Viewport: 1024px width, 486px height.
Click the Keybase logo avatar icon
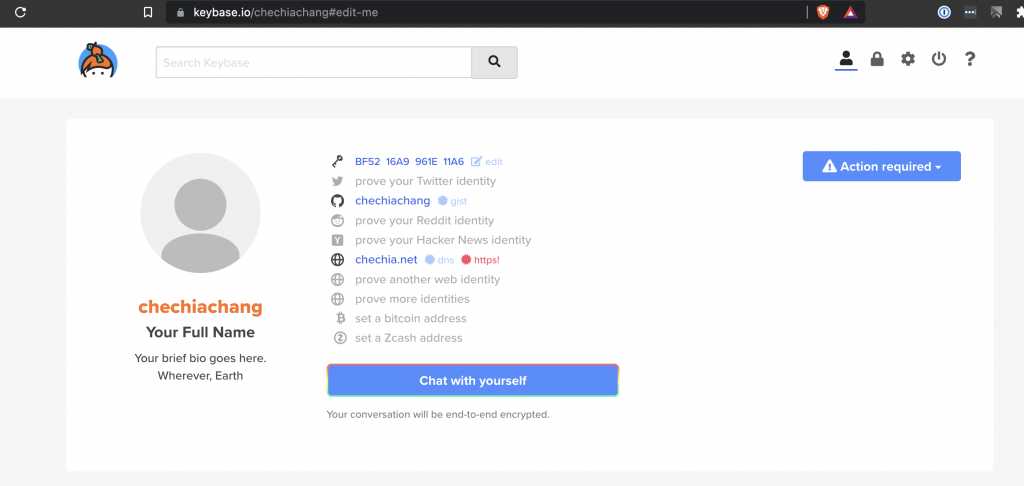pyautogui.click(x=98, y=60)
